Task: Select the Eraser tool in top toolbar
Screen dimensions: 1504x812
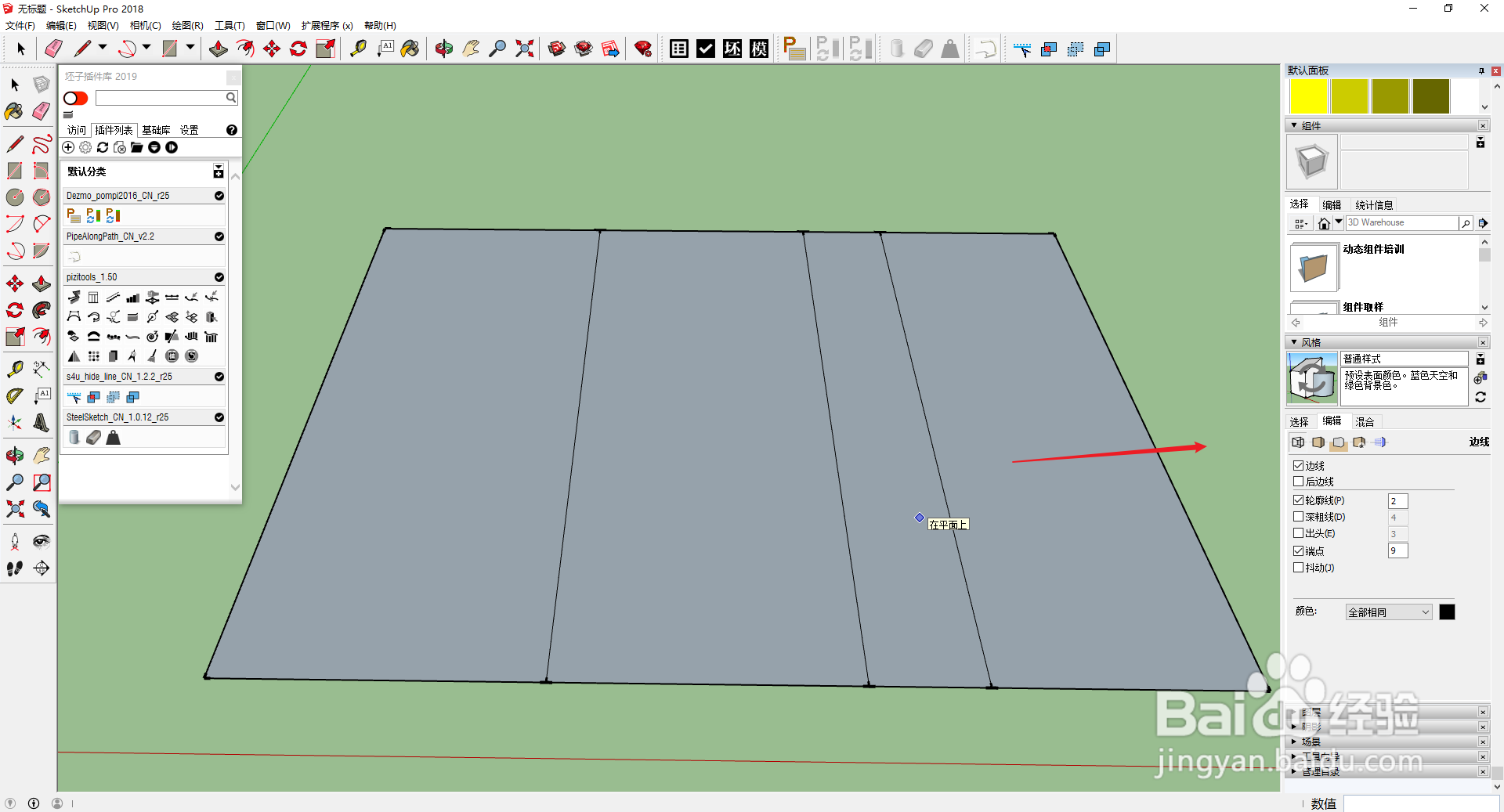Action: coord(53,49)
